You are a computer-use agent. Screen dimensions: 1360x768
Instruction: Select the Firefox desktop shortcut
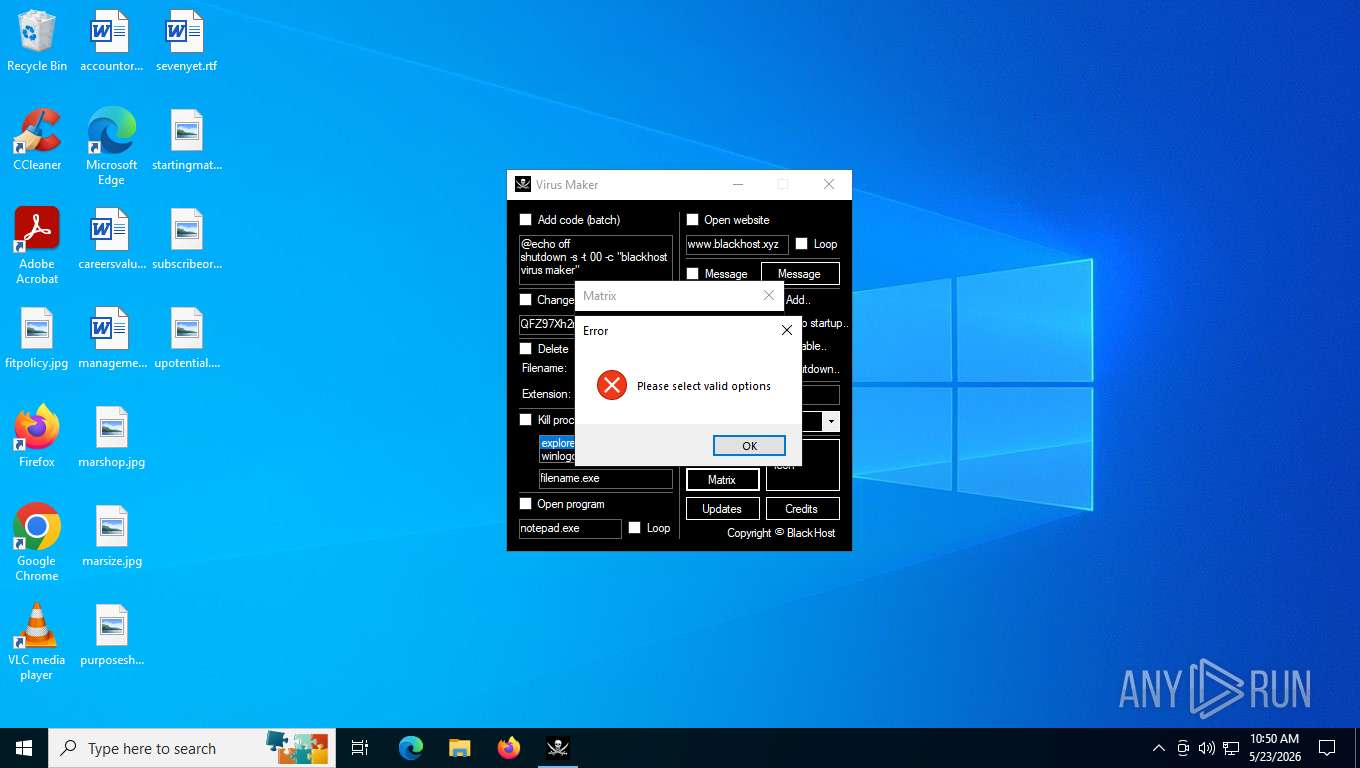[37, 437]
